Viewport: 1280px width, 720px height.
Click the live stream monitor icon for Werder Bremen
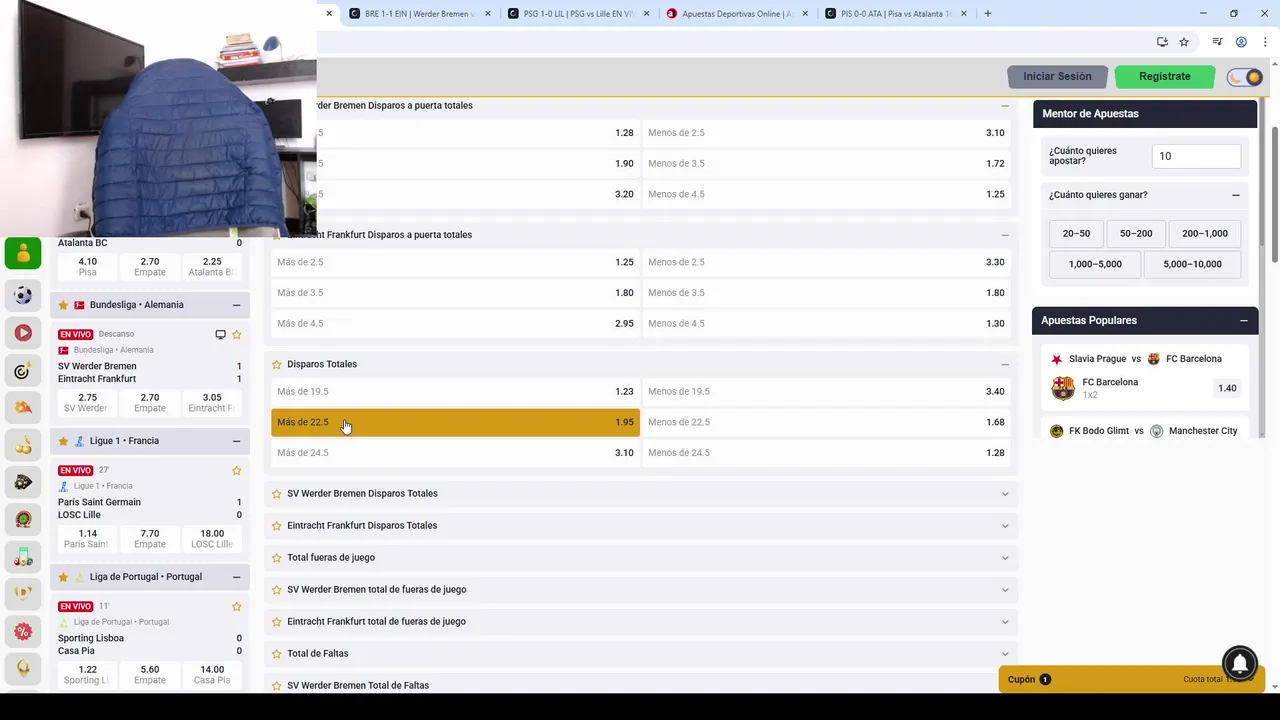[220, 334]
